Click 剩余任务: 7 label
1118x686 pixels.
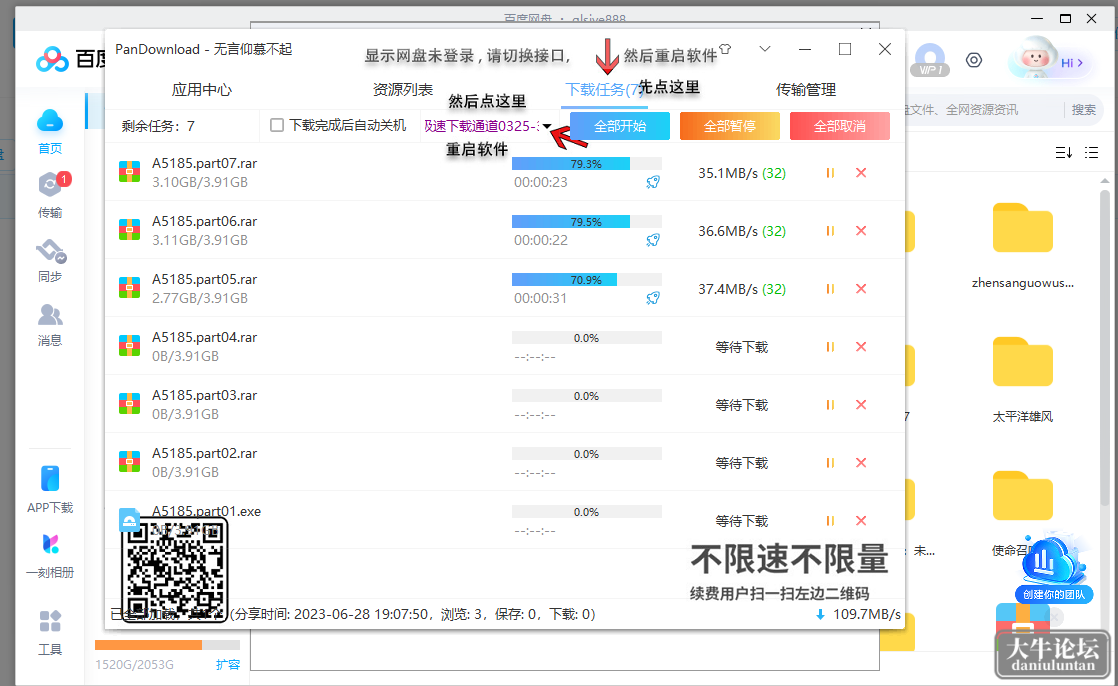(158, 126)
